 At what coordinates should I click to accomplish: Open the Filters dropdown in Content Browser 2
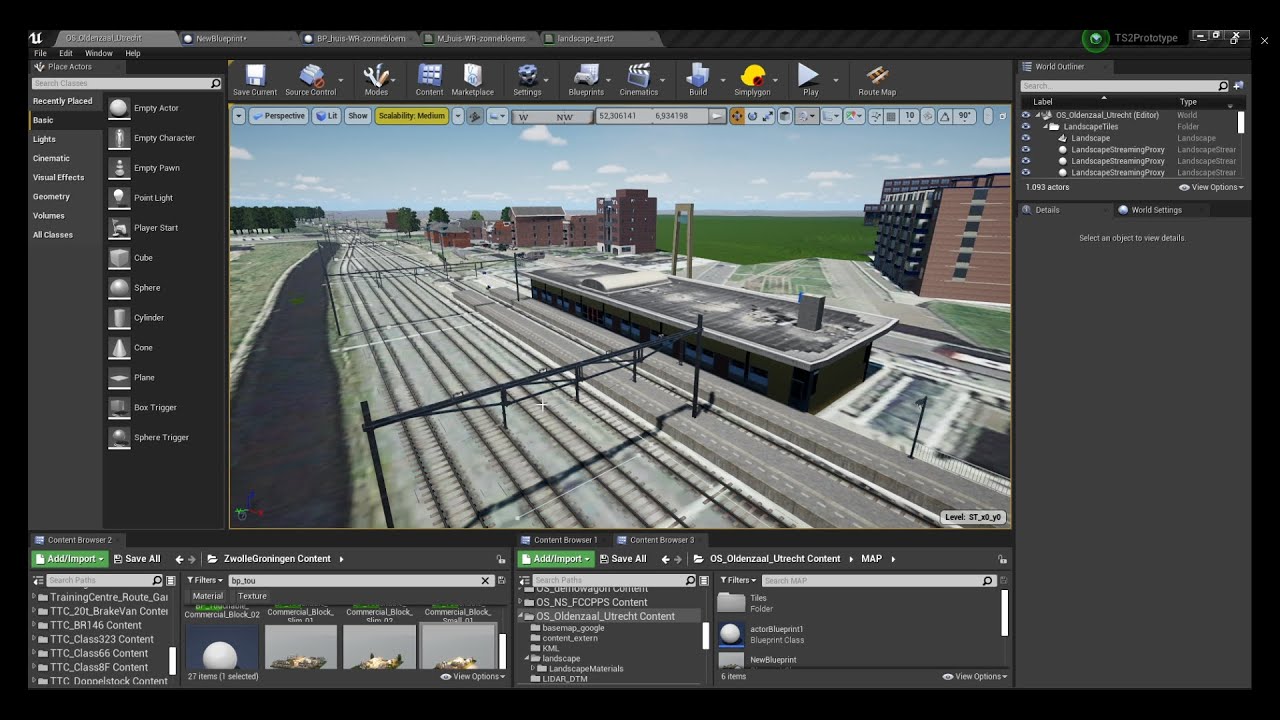[x=204, y=580]
